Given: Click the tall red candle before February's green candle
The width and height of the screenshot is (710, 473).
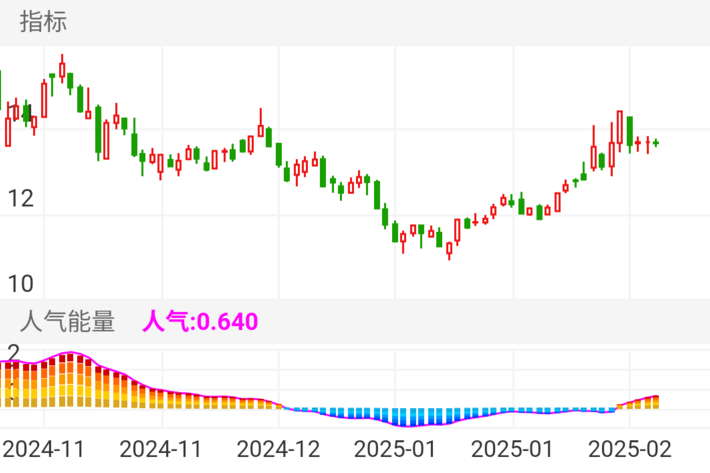Looking at the screenshot, I should (620, 128).
